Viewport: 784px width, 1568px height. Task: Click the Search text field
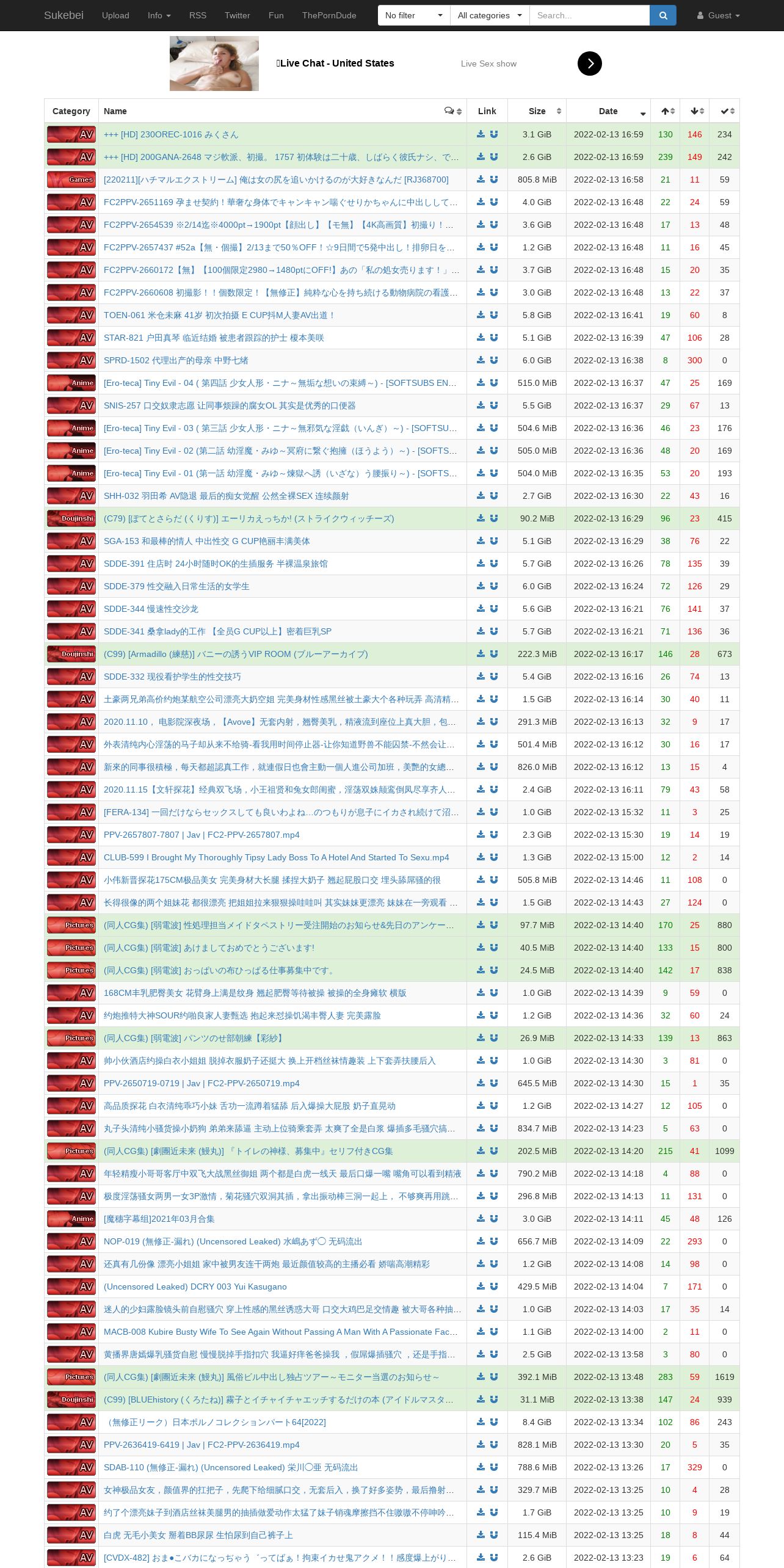pyautogui.click(x=589, y=15)
